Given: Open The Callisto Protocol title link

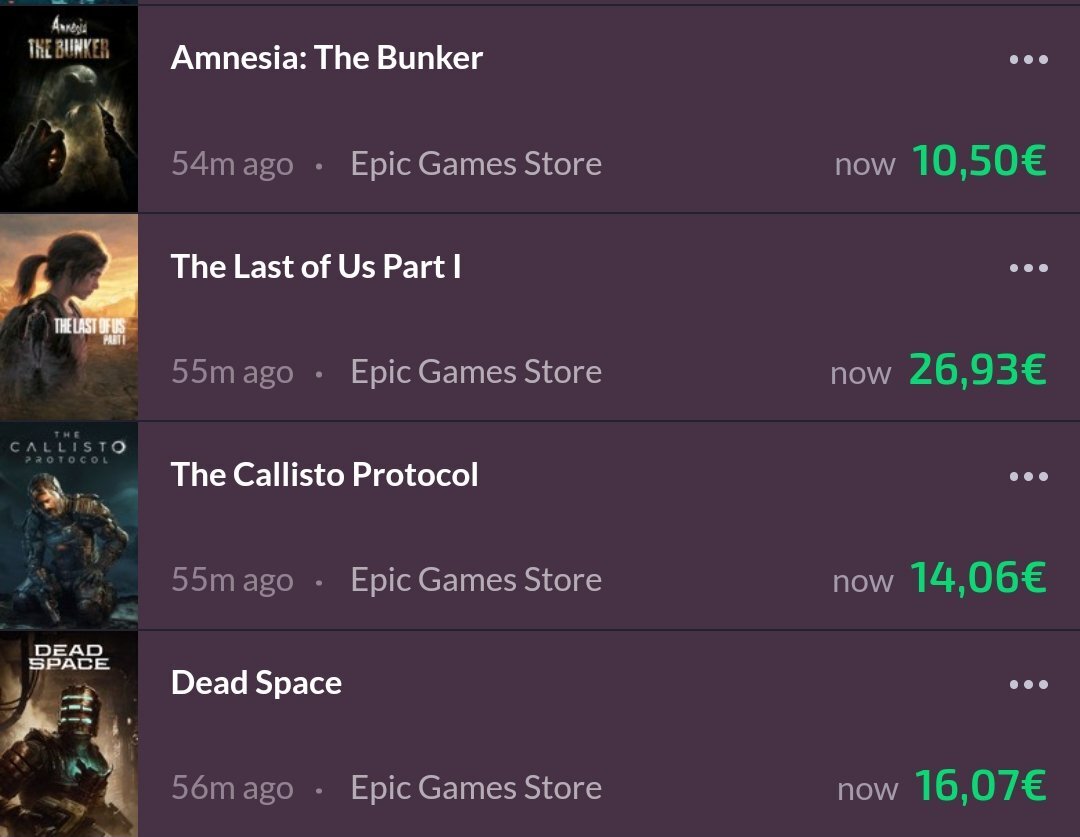Looking at the screenshot, I should (324, 474).
